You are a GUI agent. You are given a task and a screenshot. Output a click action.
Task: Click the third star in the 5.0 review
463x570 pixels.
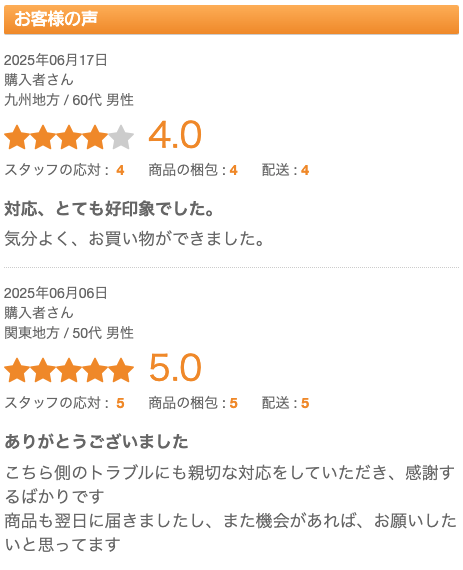pos(69,370)
